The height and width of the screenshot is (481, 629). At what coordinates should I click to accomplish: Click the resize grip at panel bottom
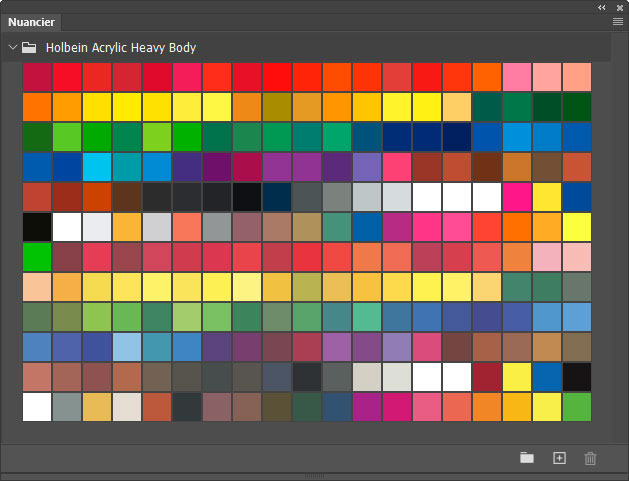pyautogui.click(x=314, y=476)
